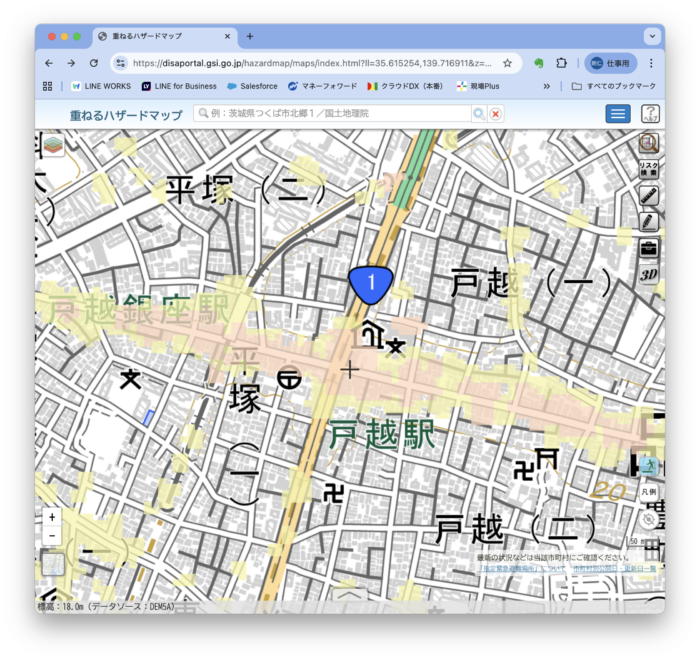The width and height of the screenshot is (700, 660).
Task: Open the Salesforce bookmark
Action: pyautogui.click(x=252, y=86)
